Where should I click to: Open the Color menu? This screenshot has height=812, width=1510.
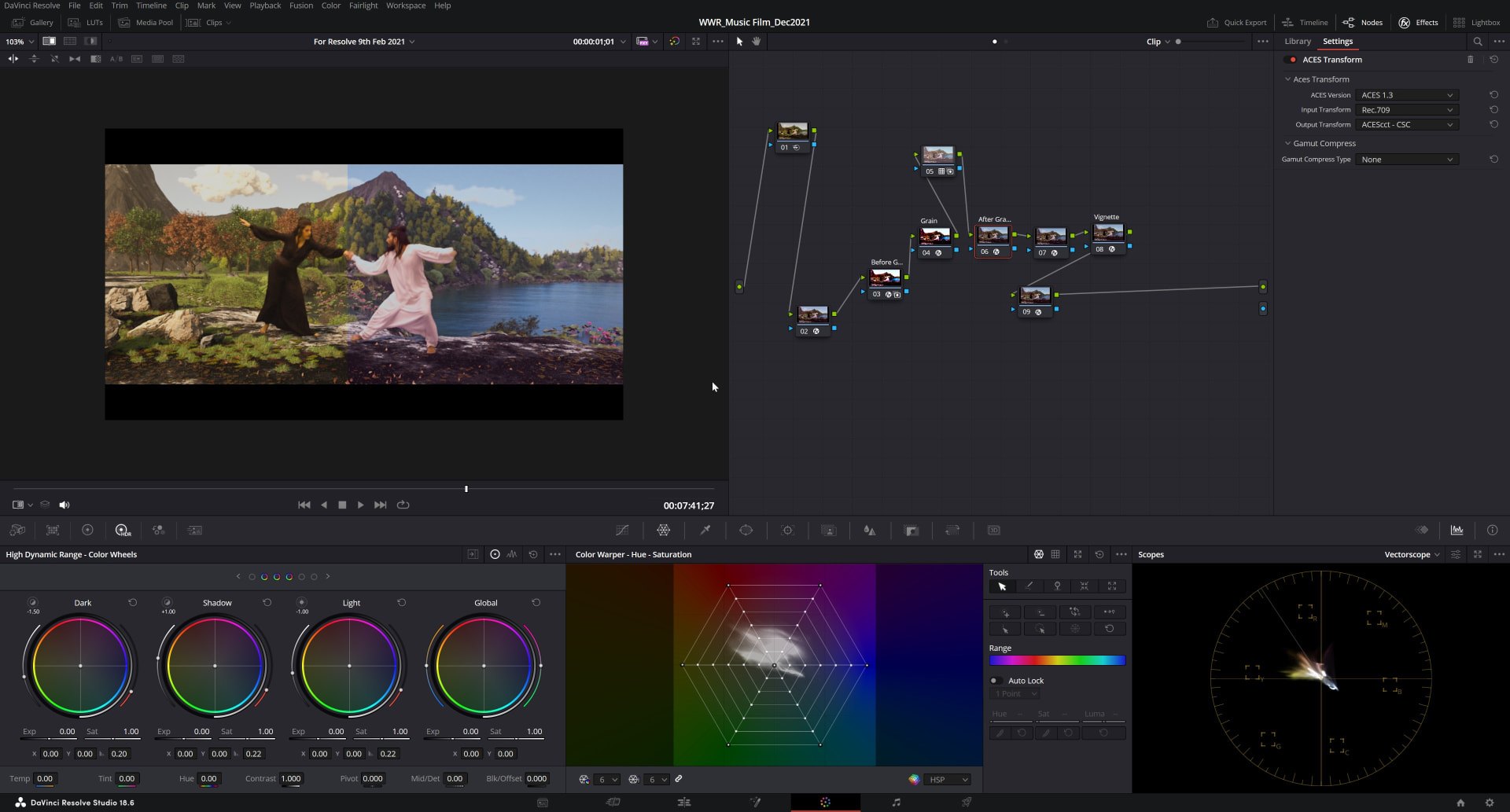click(331, 6)
